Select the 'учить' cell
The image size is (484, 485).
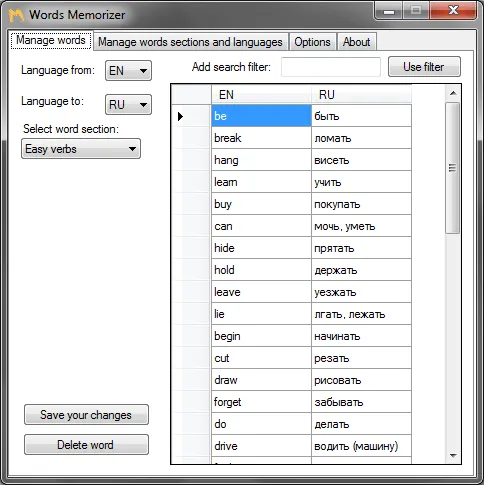pos(361,182)
